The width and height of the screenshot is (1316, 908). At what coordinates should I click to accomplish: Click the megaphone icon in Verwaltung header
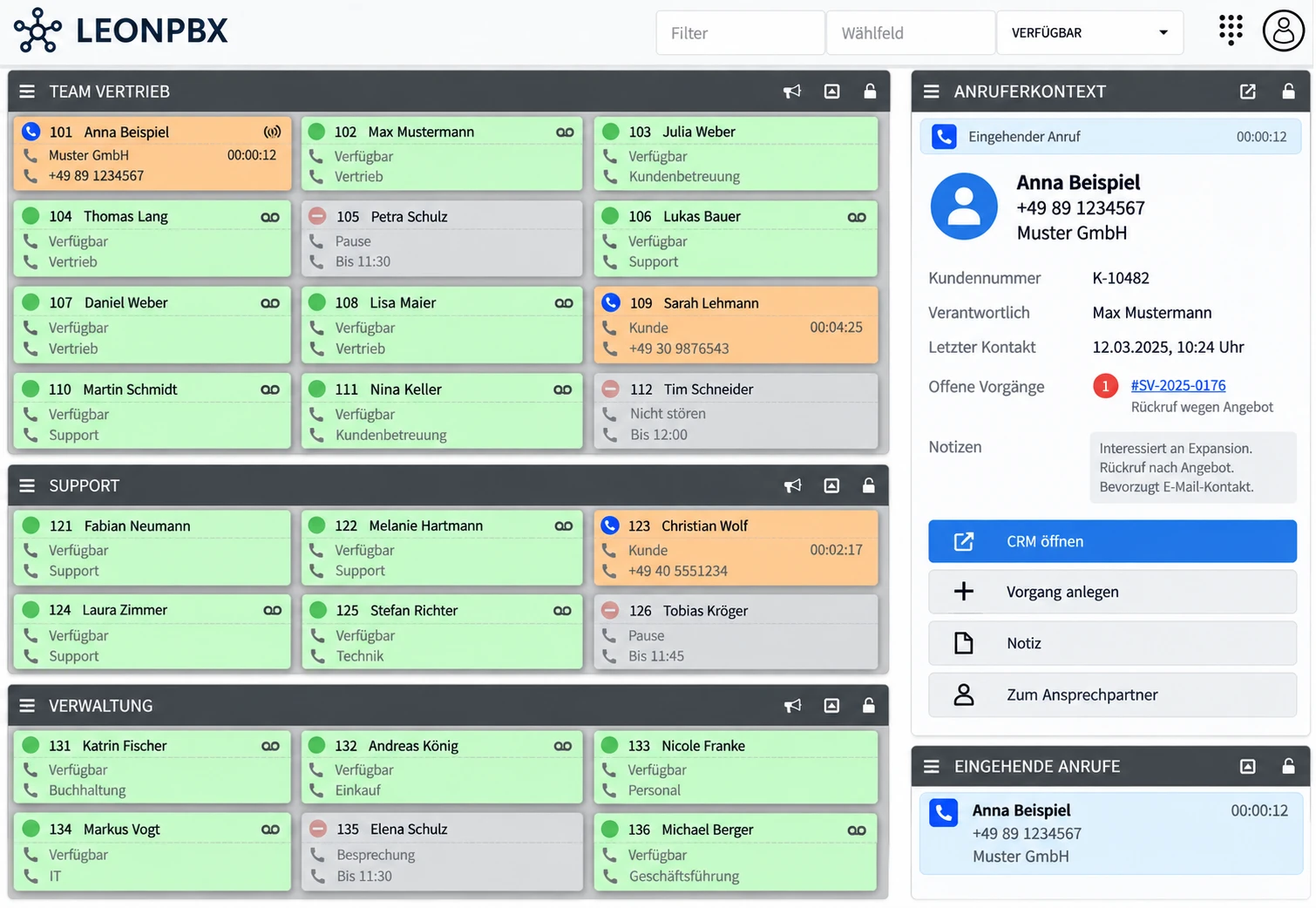[791, 706]
